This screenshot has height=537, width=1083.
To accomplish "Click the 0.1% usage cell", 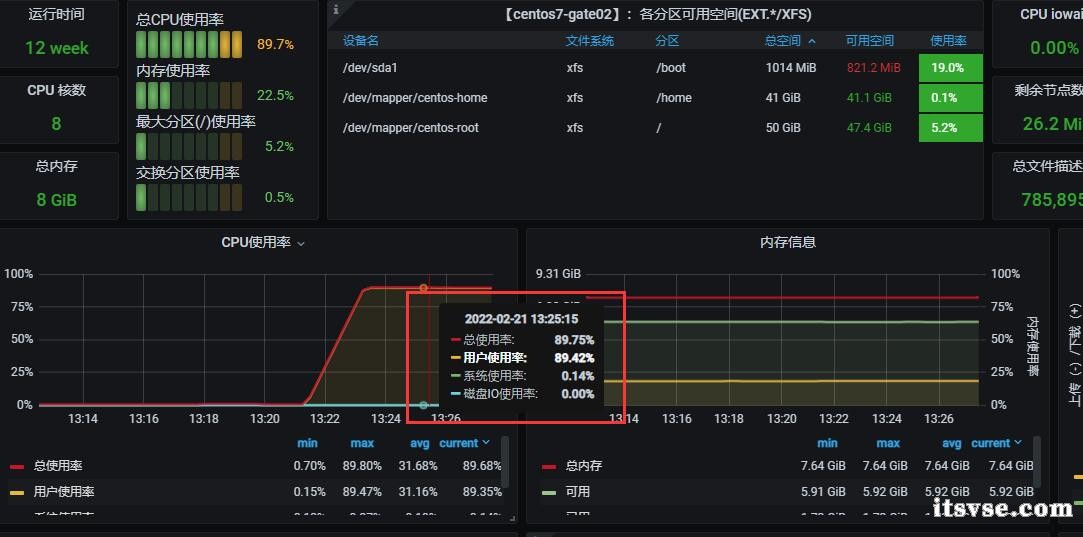I will 950,97.
